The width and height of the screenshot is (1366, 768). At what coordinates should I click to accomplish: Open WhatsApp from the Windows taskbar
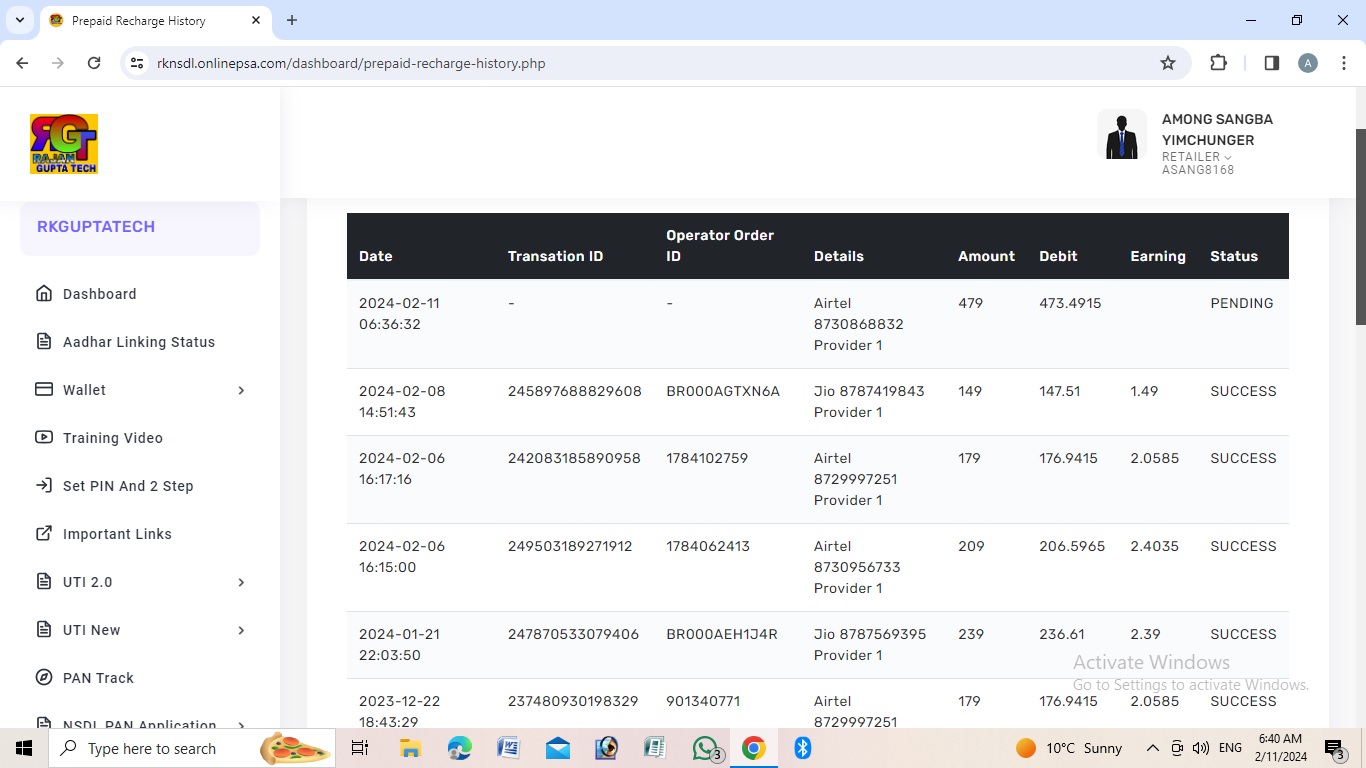[706, 748]
